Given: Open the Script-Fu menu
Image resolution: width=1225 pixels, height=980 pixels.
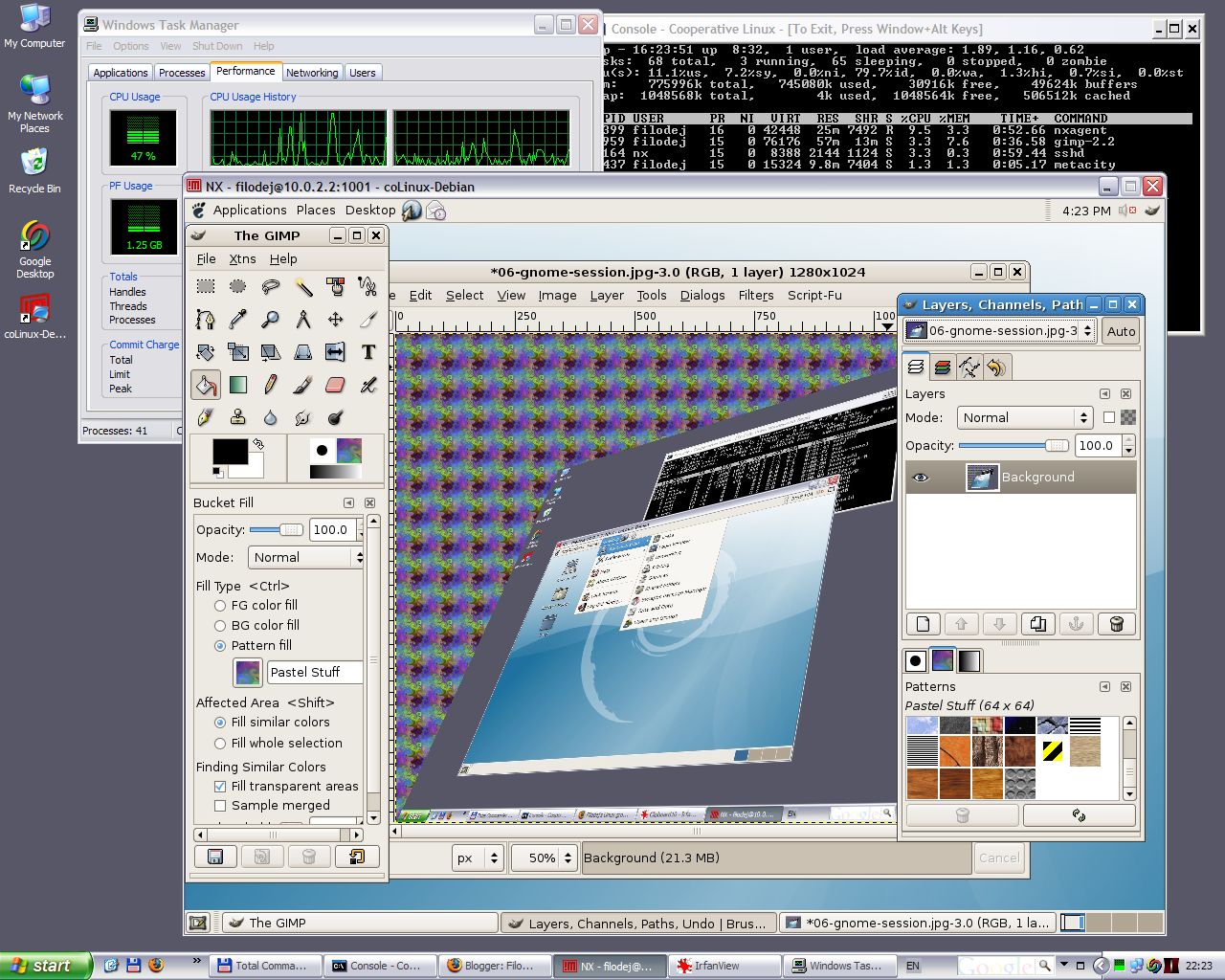Looking at the screenshot, I should pos(814,295).
